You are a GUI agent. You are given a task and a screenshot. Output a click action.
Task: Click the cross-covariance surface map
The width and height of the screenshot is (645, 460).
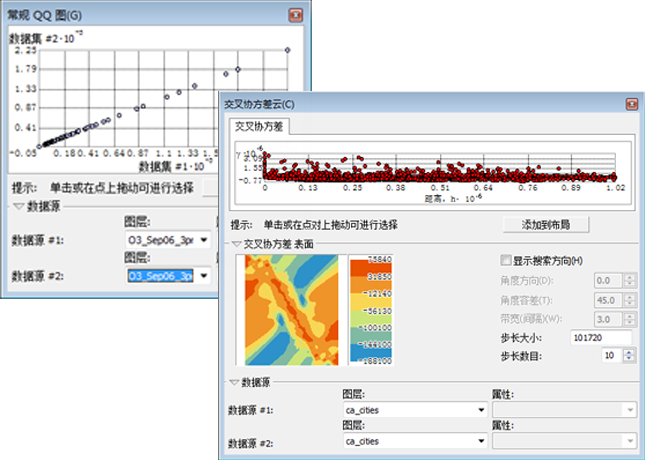coord(292,310)
